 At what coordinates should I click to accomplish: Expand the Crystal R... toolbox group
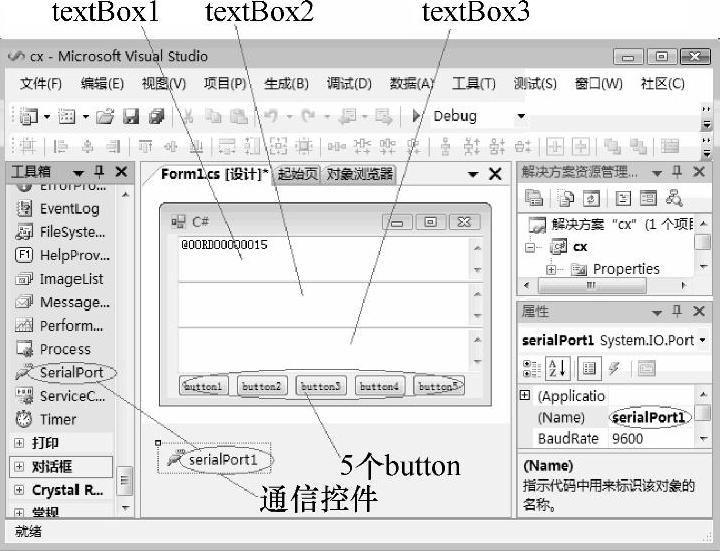pos(19,490)
